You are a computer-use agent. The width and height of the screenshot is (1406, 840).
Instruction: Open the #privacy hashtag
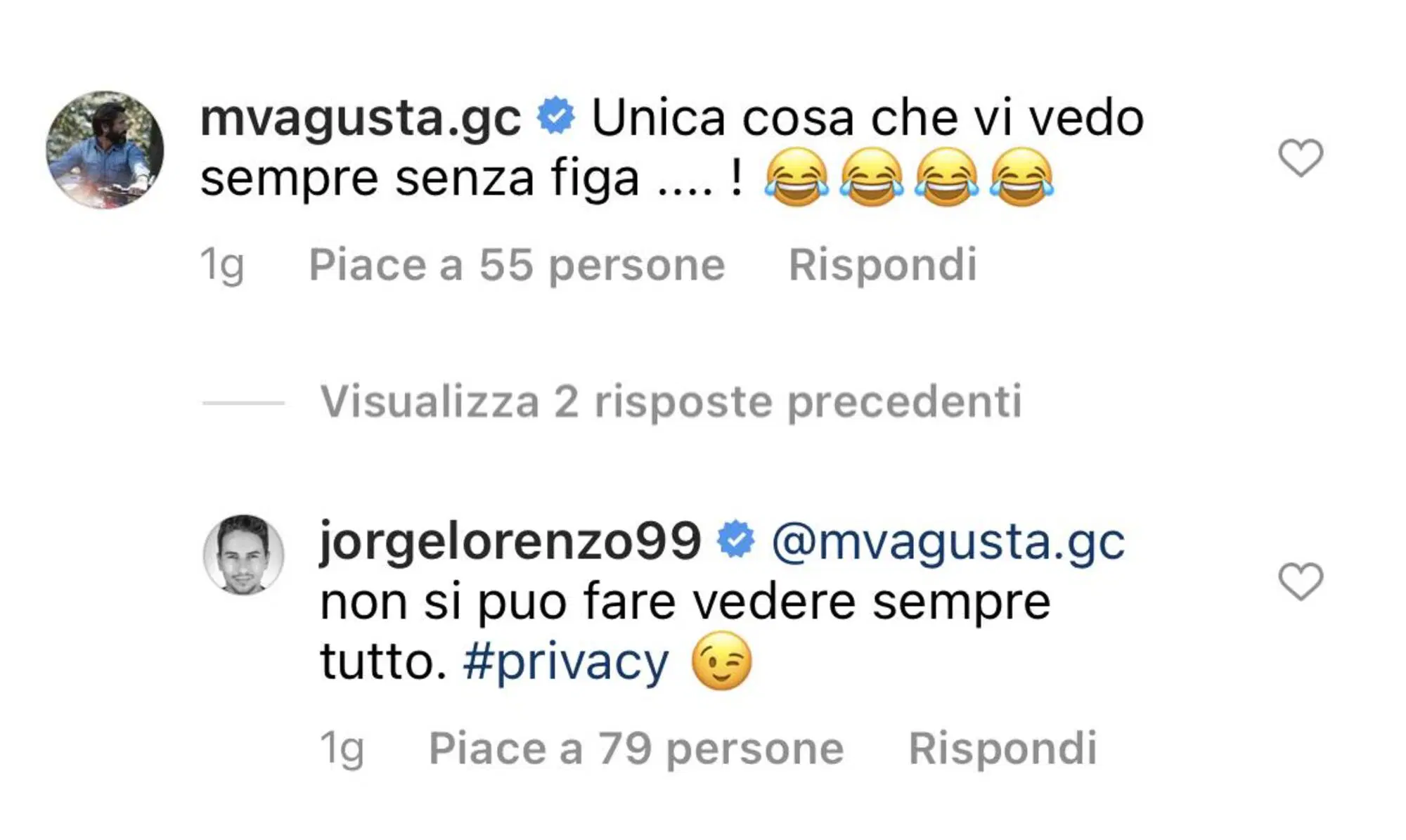click(x=566, y=663)
